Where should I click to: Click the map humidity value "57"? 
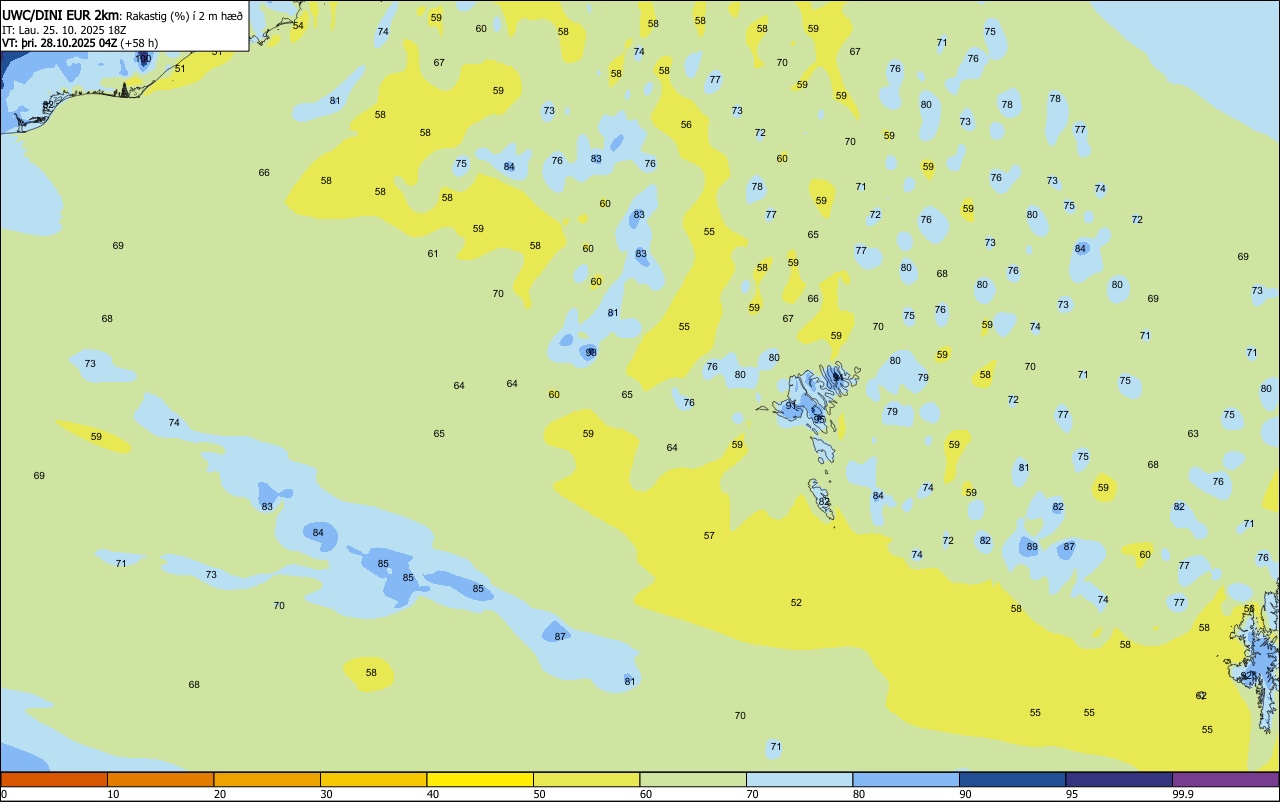coord(709,536)
